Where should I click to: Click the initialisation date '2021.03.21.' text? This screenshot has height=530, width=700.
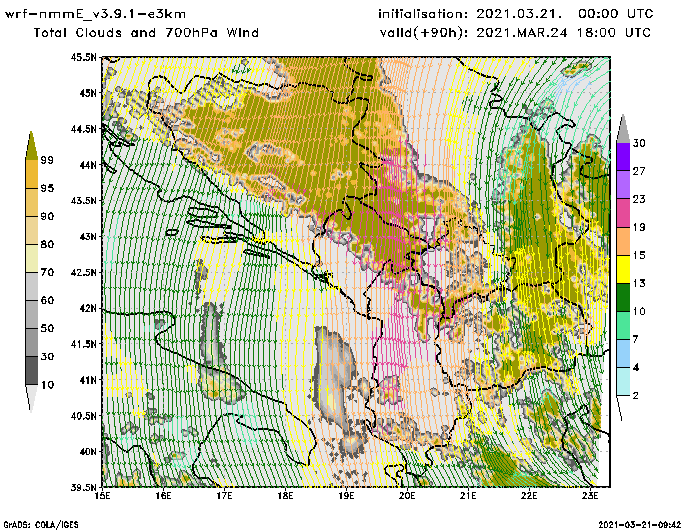519,14
